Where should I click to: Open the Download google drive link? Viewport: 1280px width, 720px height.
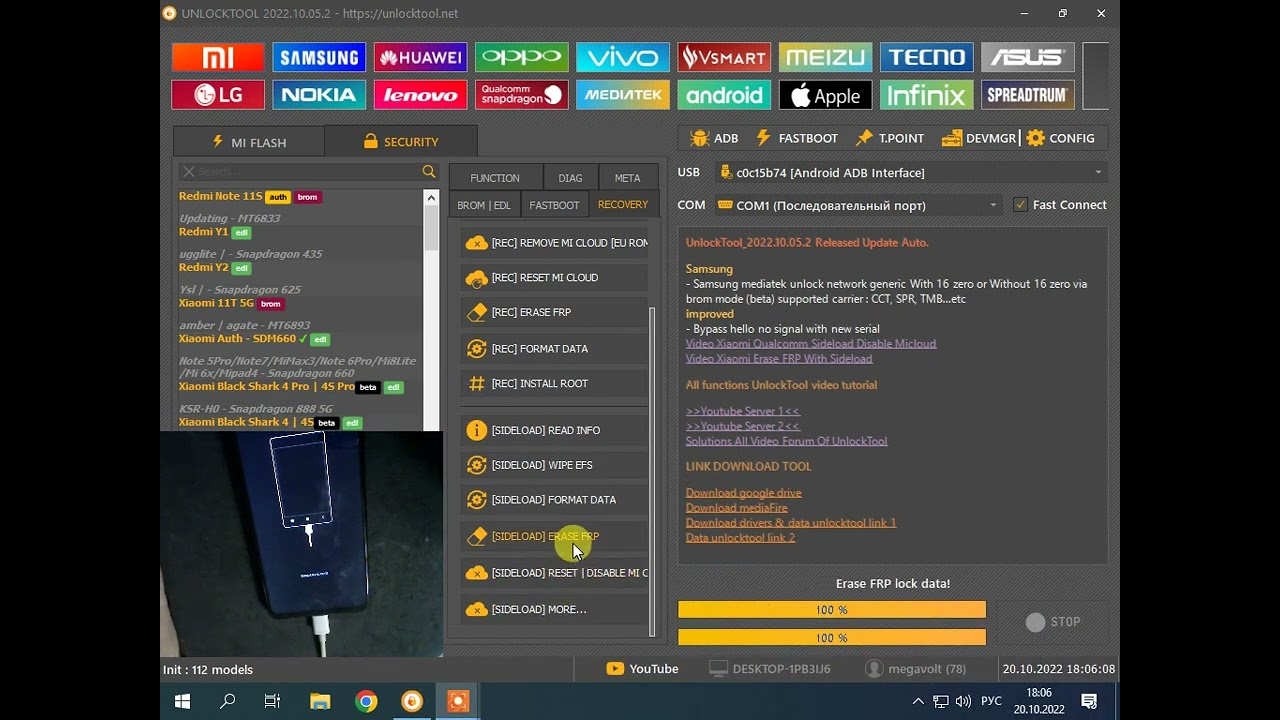pos(744,492)
